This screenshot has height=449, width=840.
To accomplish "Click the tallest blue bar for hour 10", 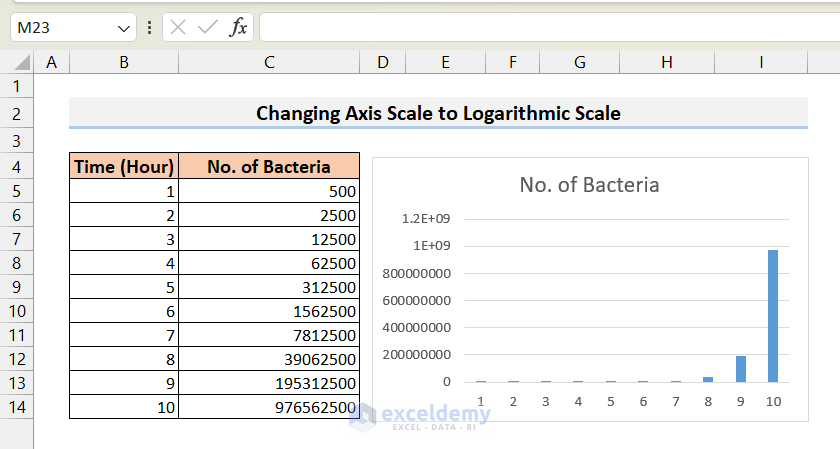I will [x=773, y=315].
